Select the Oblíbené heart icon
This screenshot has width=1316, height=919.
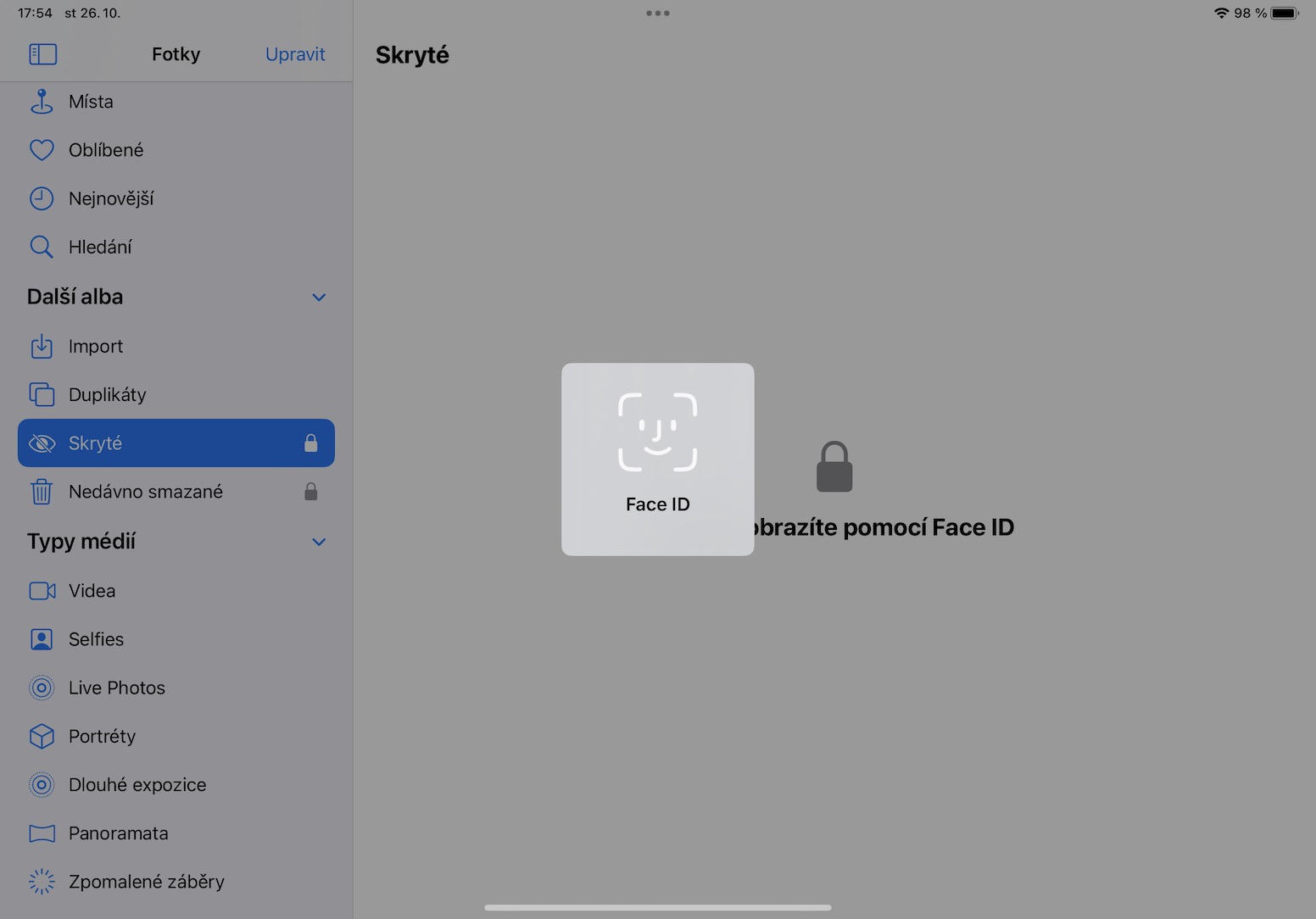42,150
